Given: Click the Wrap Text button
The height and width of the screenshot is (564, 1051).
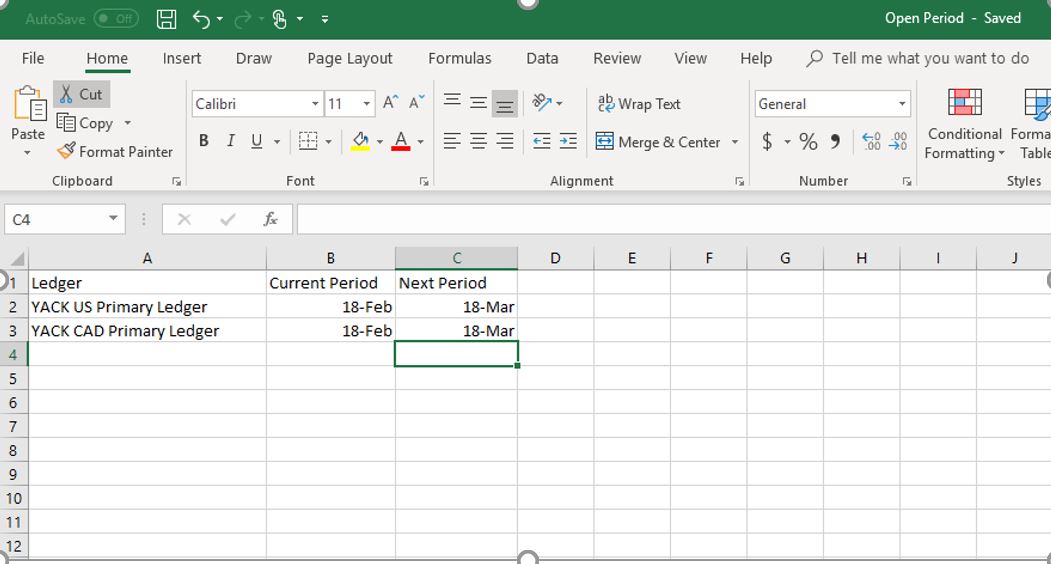Looking at the screenshot, I should [638, 104].
